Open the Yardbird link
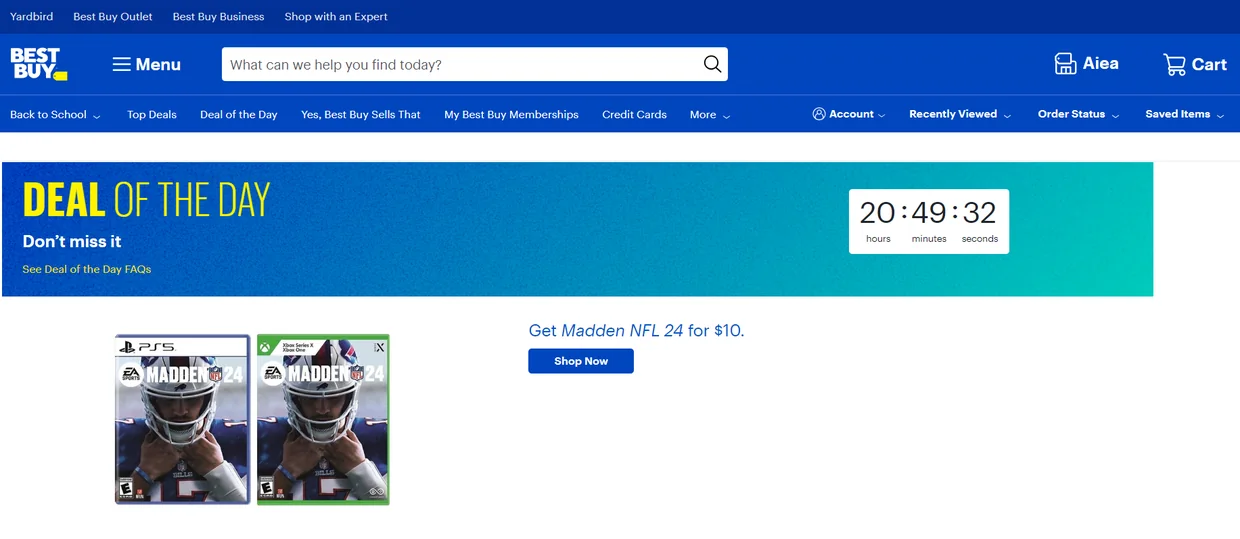This screenshot has height=539, width=1240. (x=31, y=16)
